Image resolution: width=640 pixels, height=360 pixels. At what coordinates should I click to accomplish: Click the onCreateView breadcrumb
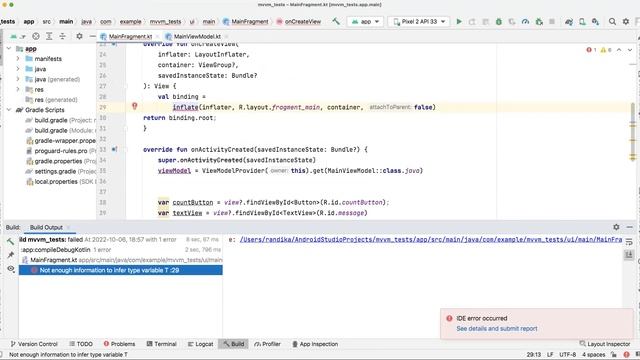299,22
